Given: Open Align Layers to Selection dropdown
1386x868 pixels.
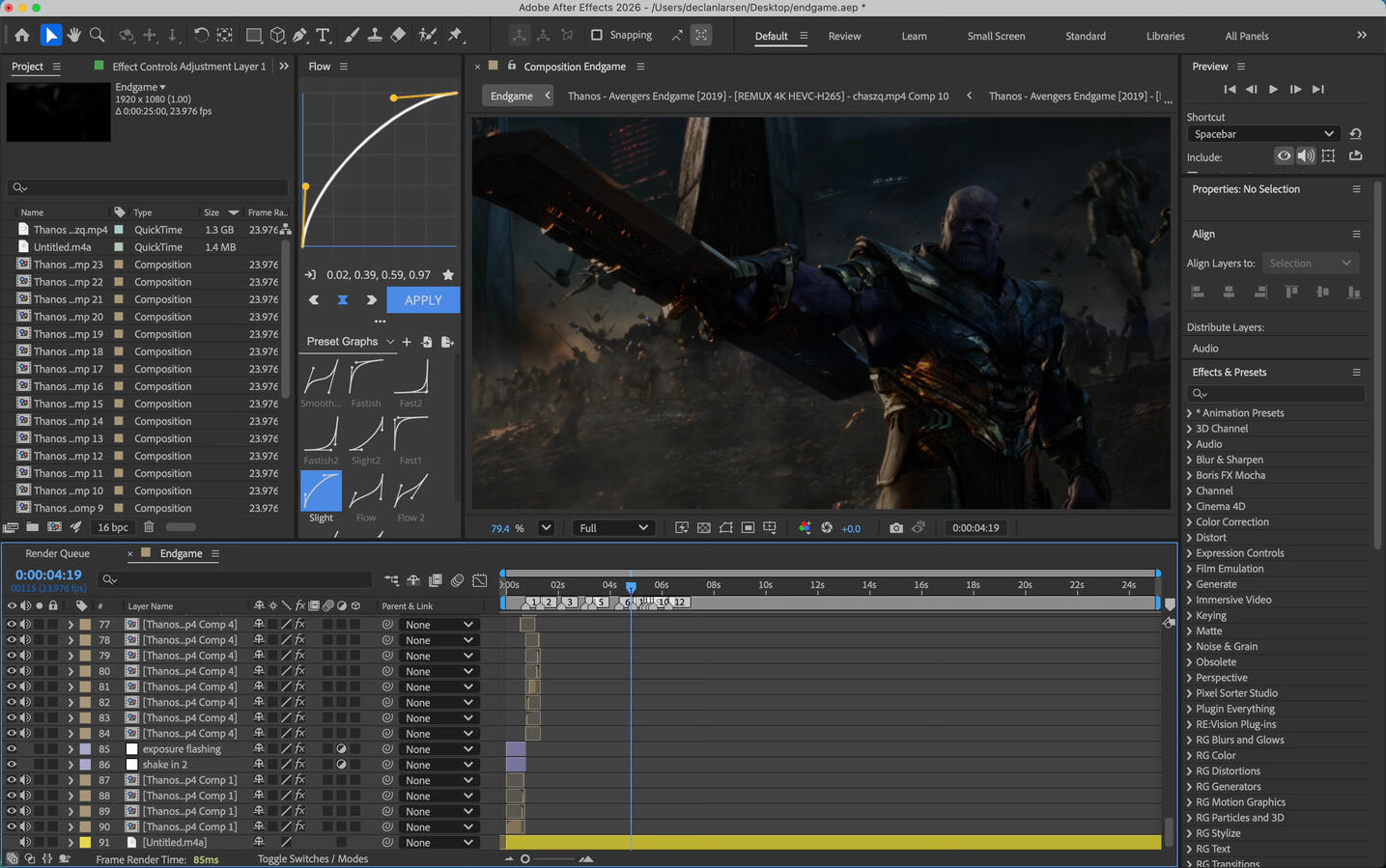Looking at the screenshot, I should pyautogui.click(x=1311, y=263).
